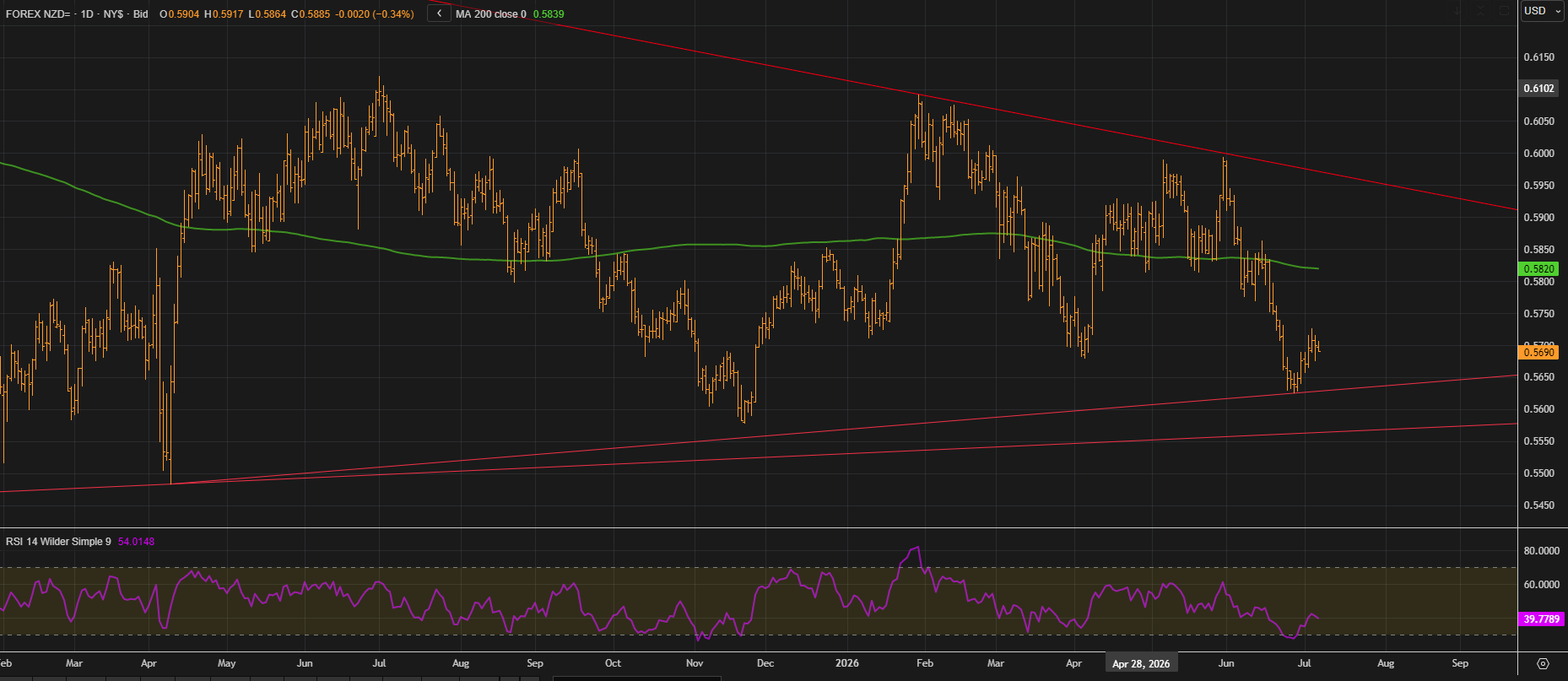Click the 0.6150 price scale label

[x=1538, y=57]
